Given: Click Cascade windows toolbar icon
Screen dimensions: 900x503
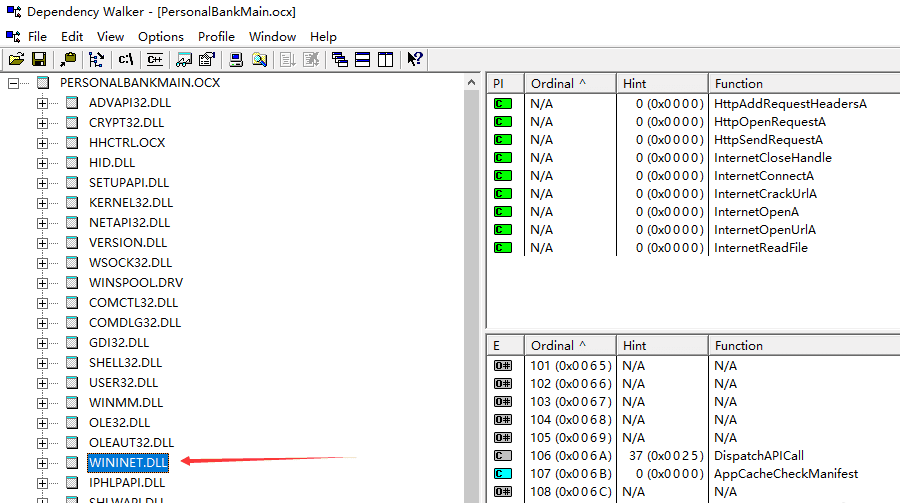Looking at the screenshot, I should pyautogui.click(x=340, y=59).
